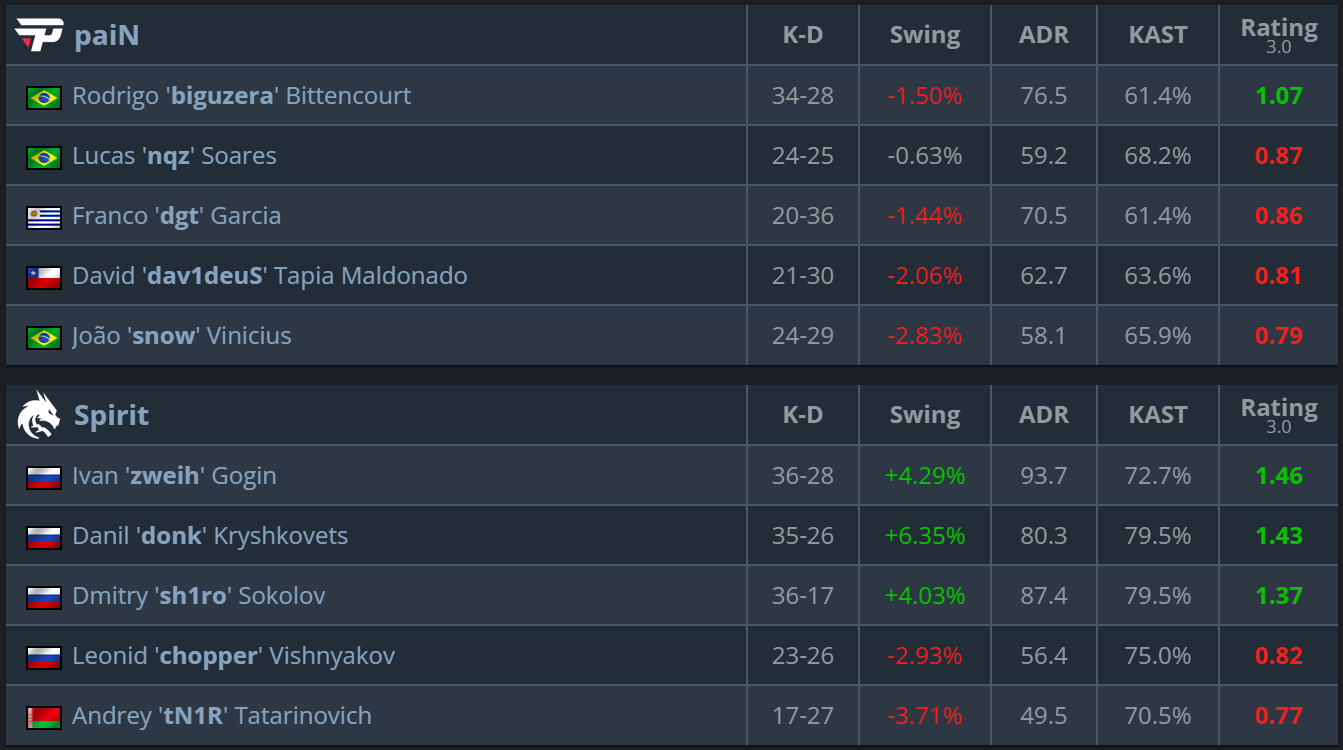Click the Chile flag beside dav1deuS
This screenshot has height=750, width=1343.
coord(44,277)
